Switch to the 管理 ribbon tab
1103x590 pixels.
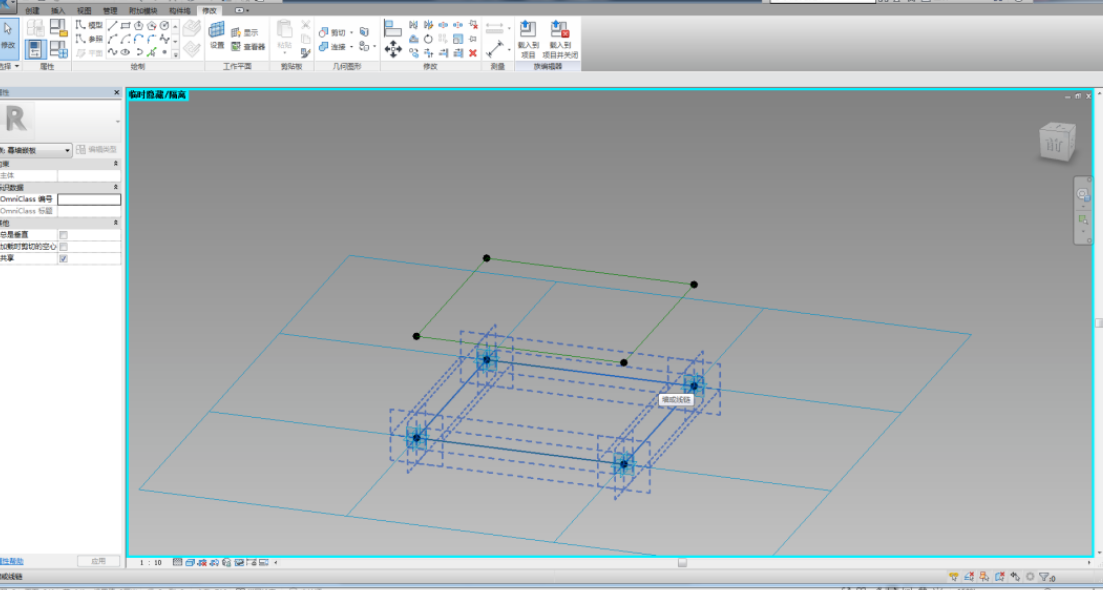pos(110,11)
